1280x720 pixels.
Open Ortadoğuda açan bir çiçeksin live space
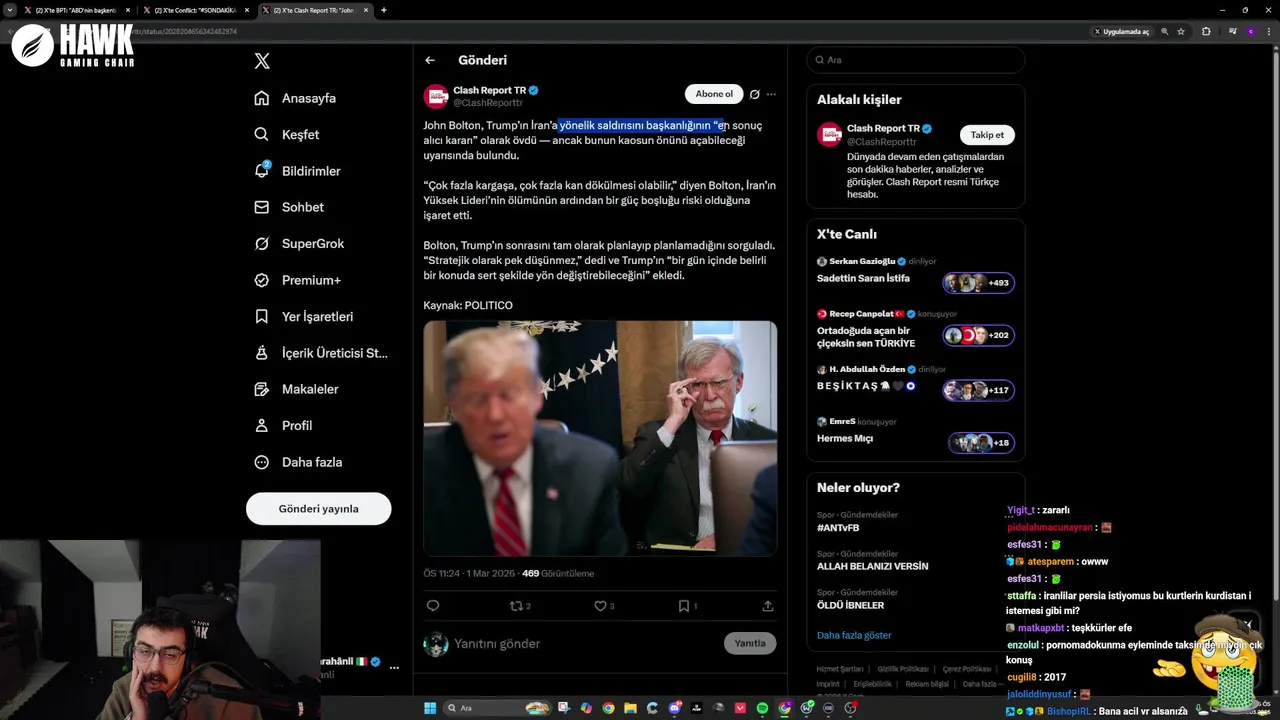click(866, 337)
